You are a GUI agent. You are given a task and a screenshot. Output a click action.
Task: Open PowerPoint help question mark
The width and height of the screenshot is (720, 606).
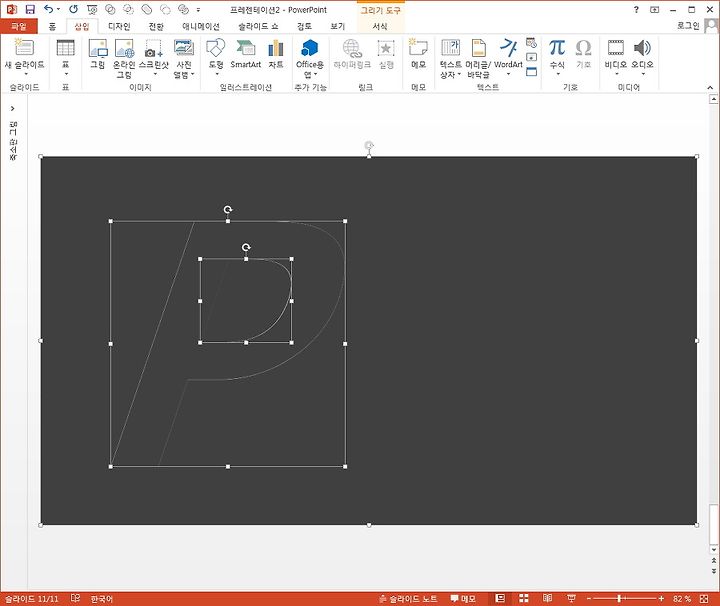click(x=636, y=9)
